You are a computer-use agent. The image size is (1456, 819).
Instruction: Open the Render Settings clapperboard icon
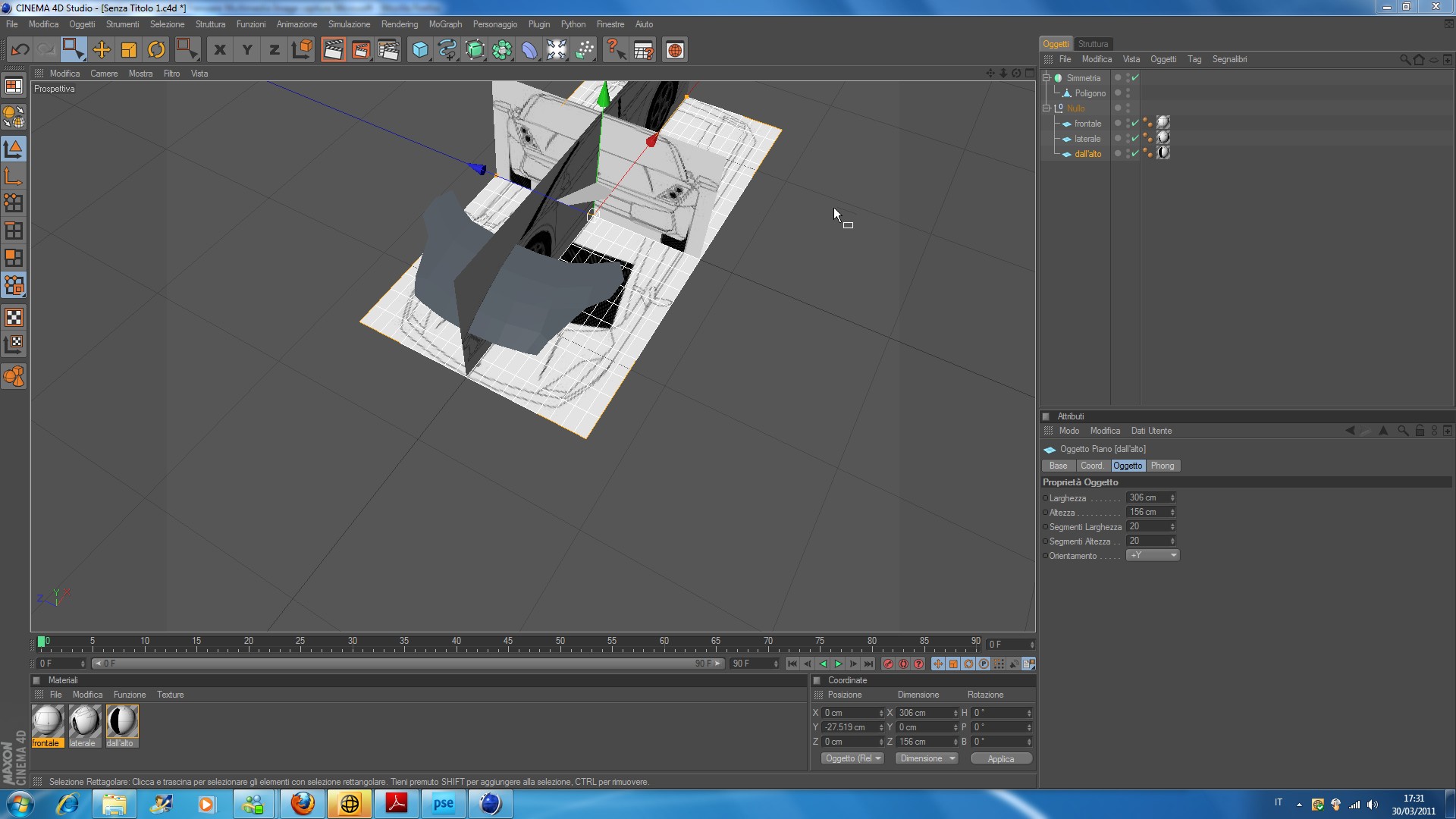(x=388, y=50)
